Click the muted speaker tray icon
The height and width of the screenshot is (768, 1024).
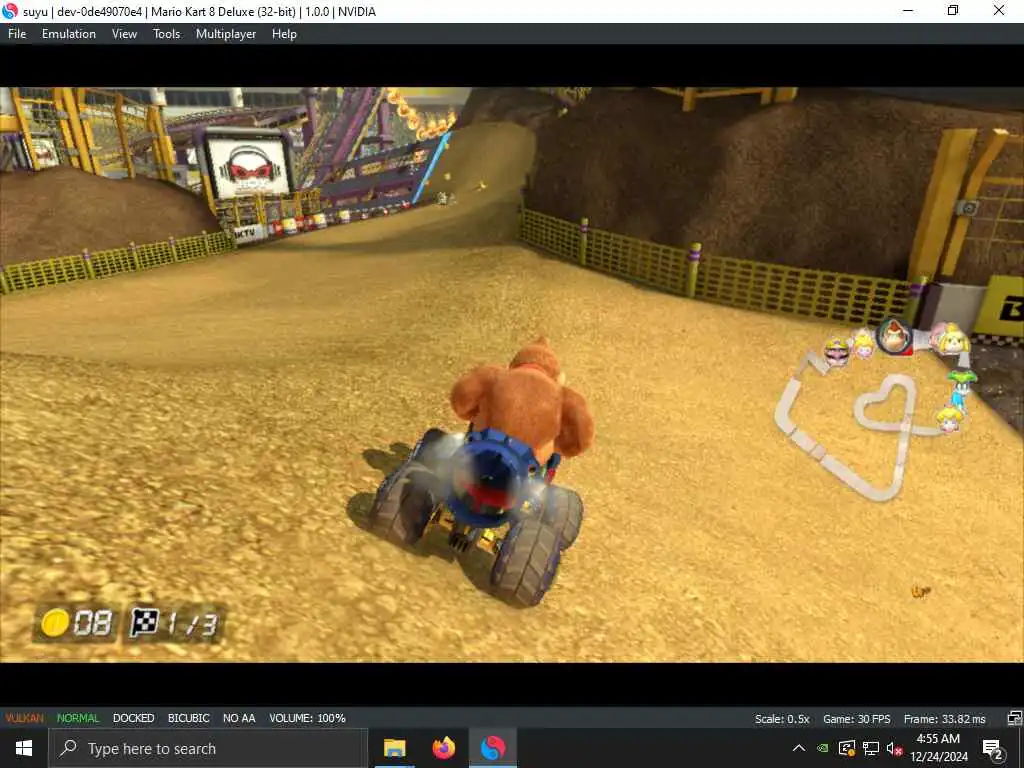(894, 748)
